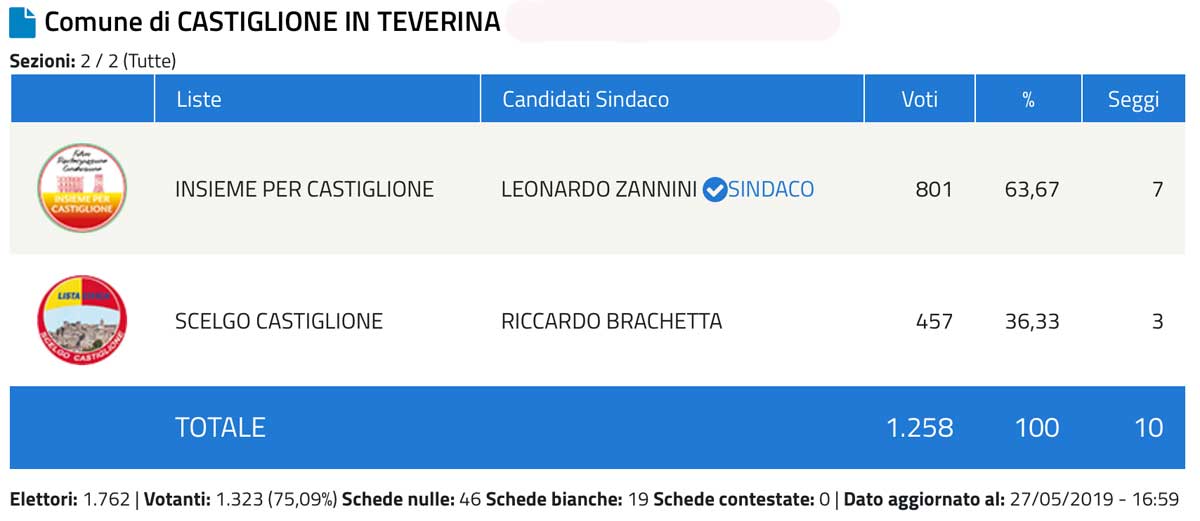This screenshot has width=1200, height=521.
Task: Click the percentage column header
Action: coord(1029,99)
